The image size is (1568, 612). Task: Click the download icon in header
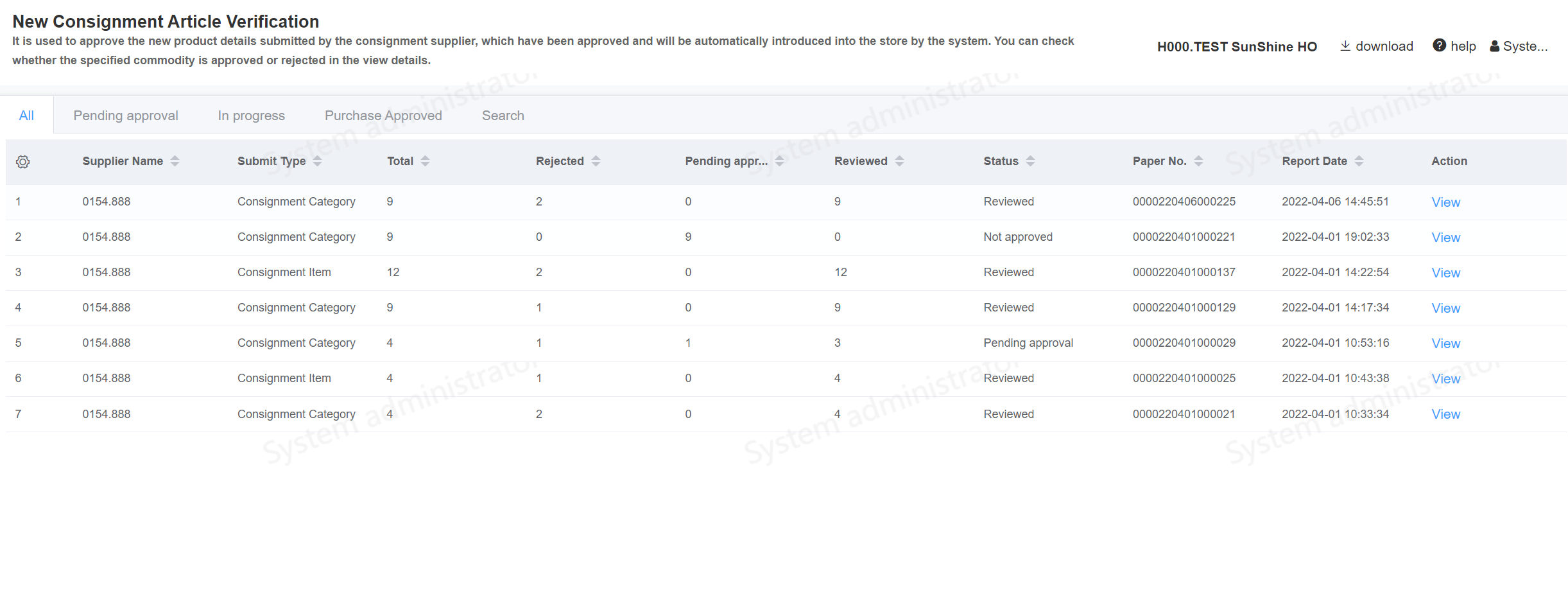[1345, 46]
